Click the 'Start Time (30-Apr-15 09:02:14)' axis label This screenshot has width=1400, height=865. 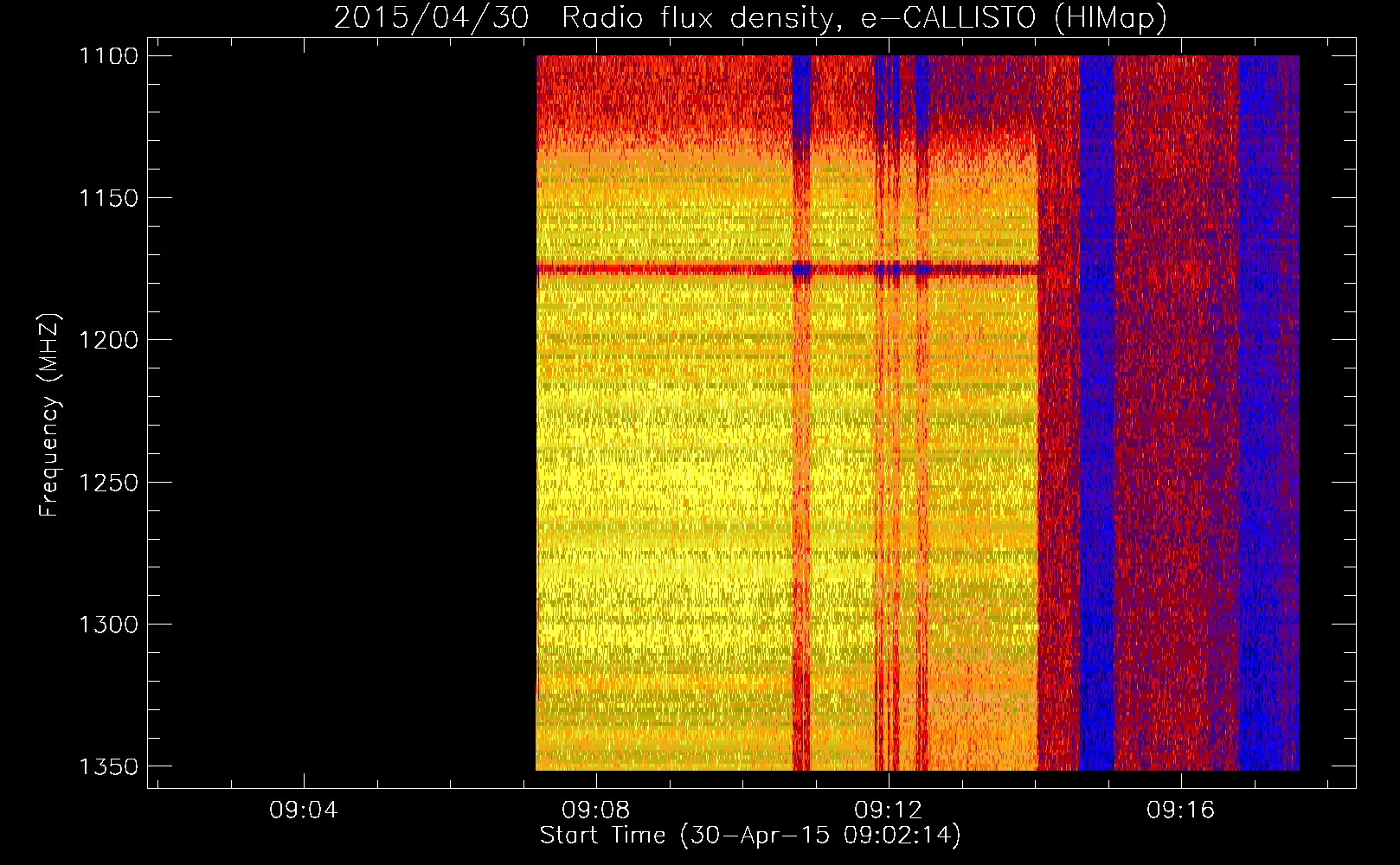(x=750, y=836)
